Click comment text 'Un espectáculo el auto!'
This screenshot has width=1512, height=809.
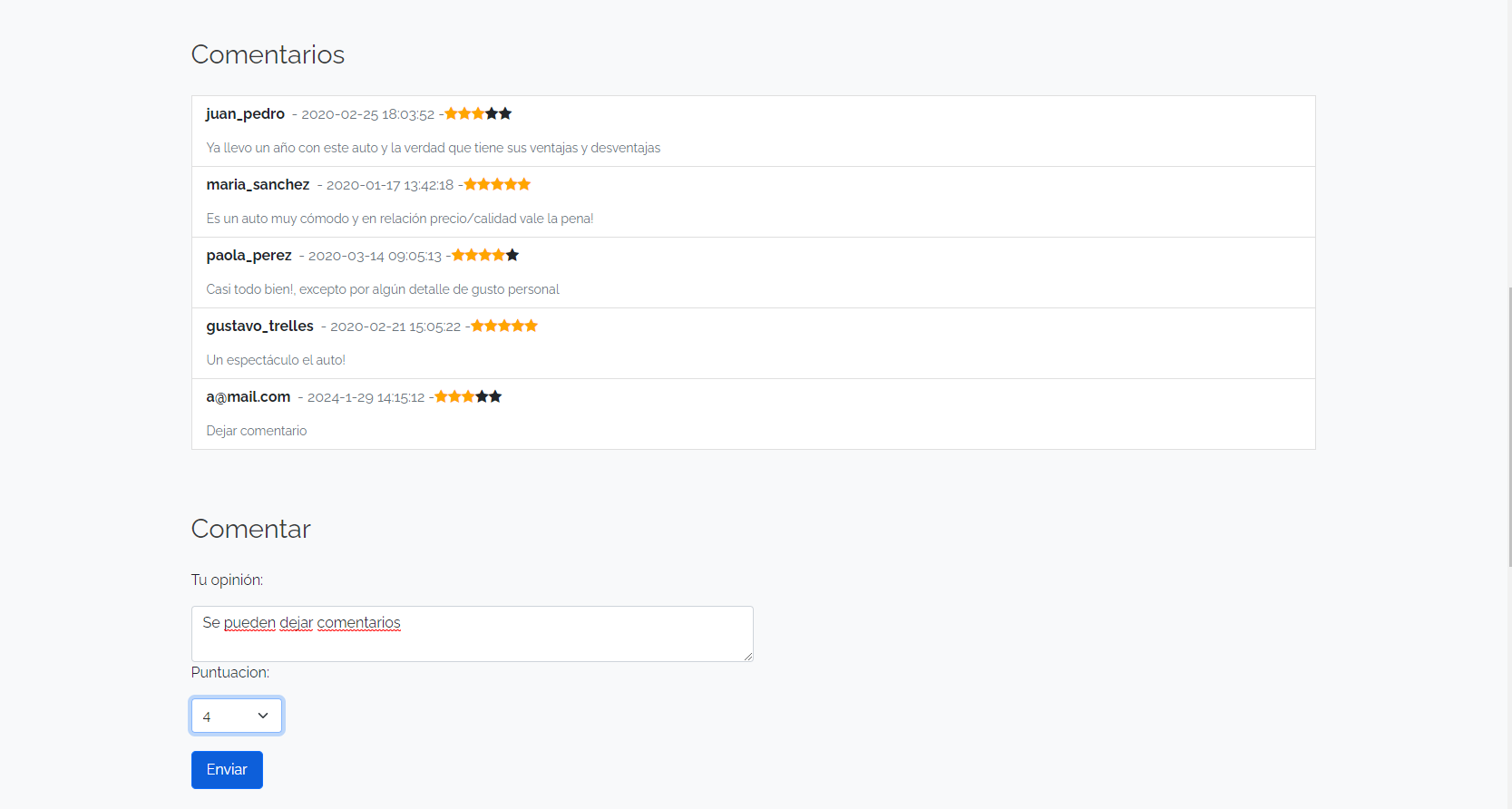click(276, 360)
